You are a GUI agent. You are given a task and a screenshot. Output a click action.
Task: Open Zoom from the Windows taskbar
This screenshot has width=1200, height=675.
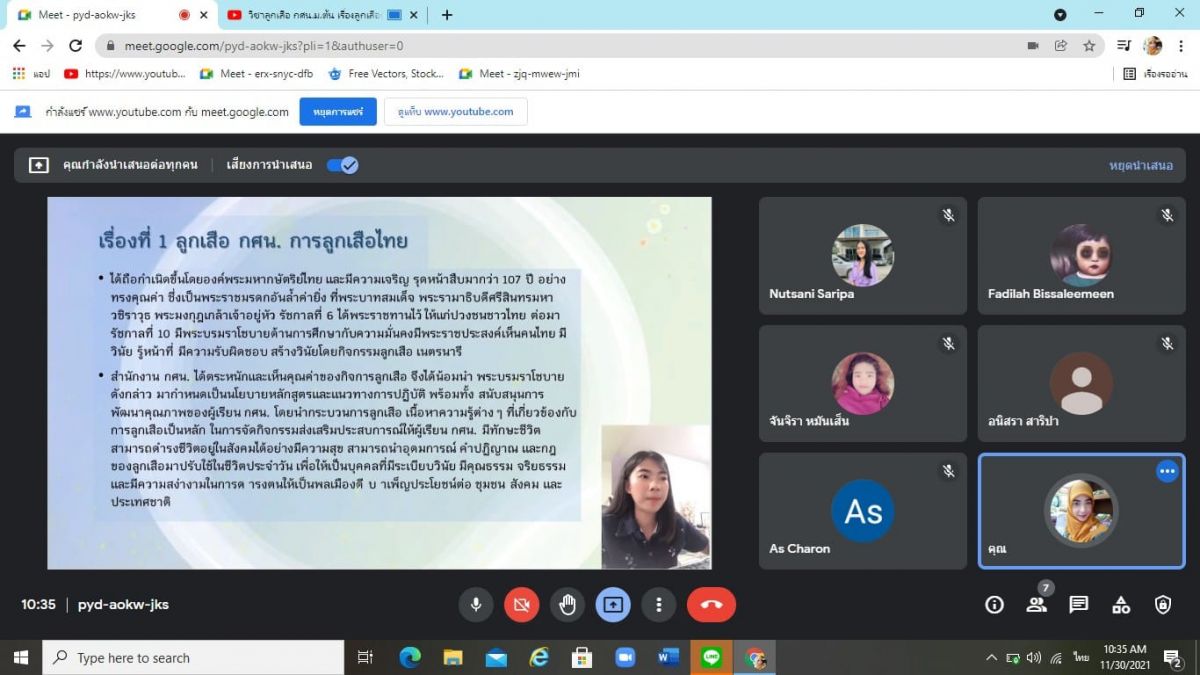coord(625,657)
